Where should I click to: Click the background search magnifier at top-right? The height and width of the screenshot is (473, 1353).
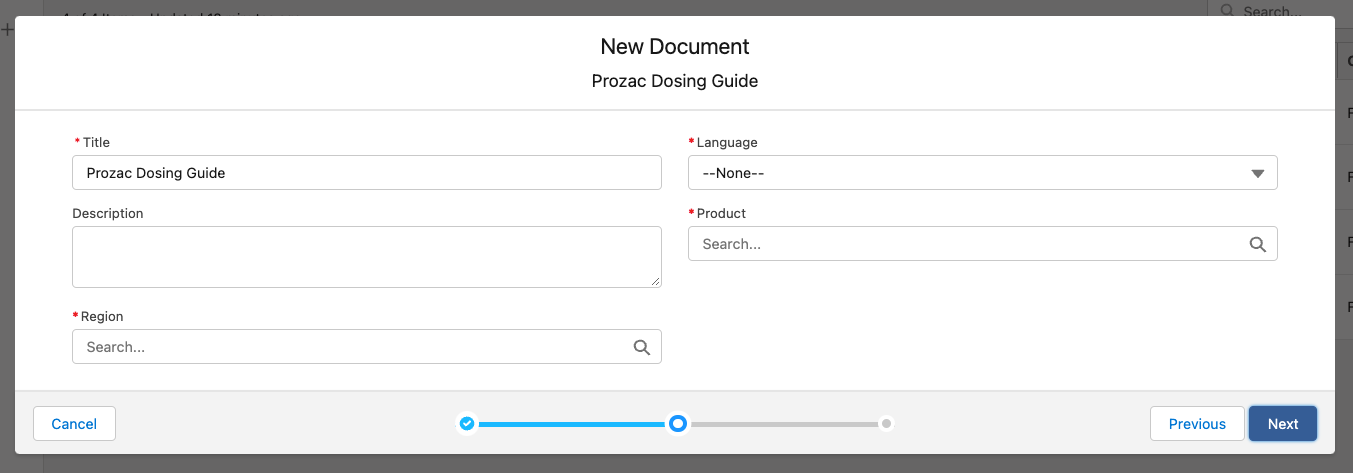pyautogui.click(x=1225, y=11)
